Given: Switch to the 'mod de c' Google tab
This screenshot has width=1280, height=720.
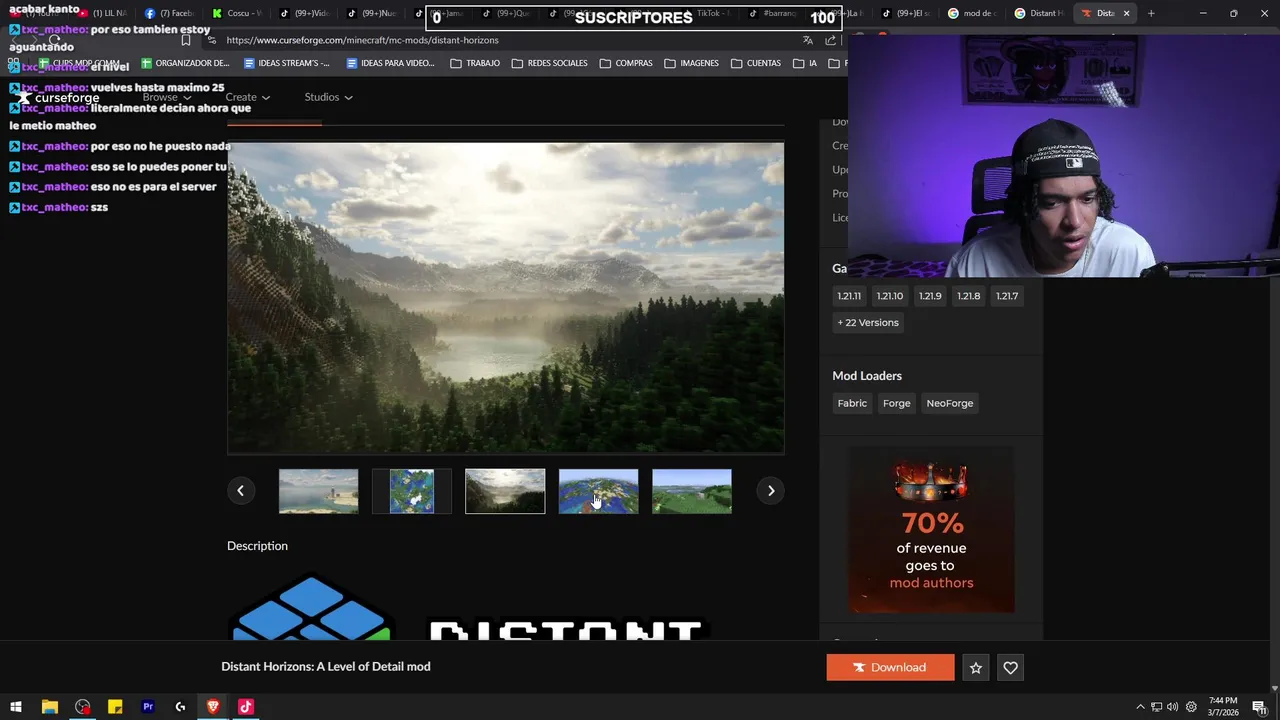Looking at the screenshot, I should 972,13.
